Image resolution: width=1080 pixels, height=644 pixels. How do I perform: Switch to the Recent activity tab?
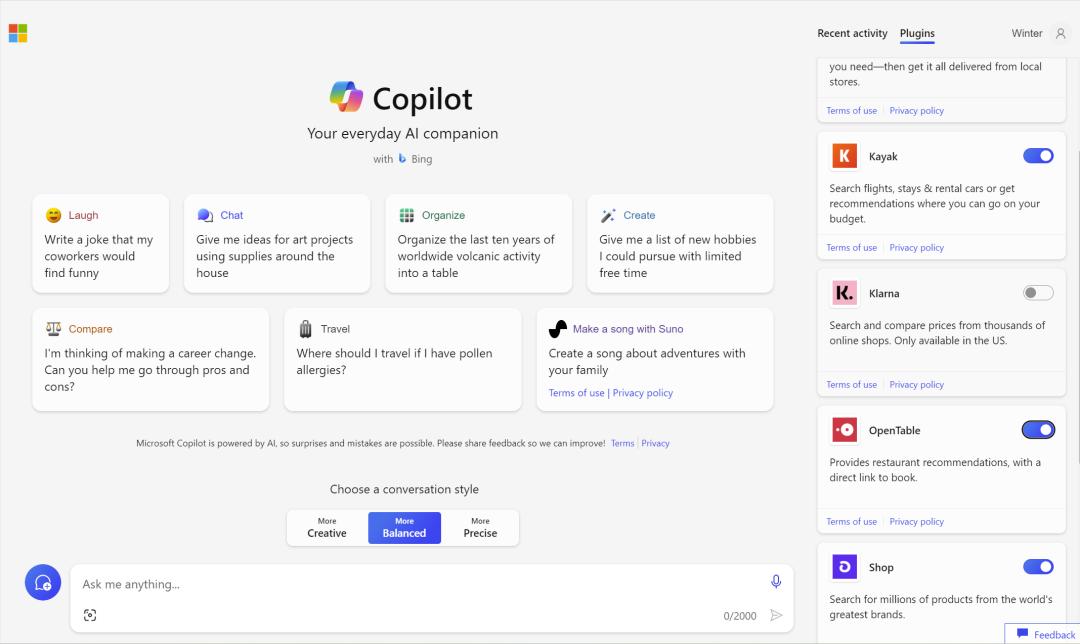pos(852,33)
